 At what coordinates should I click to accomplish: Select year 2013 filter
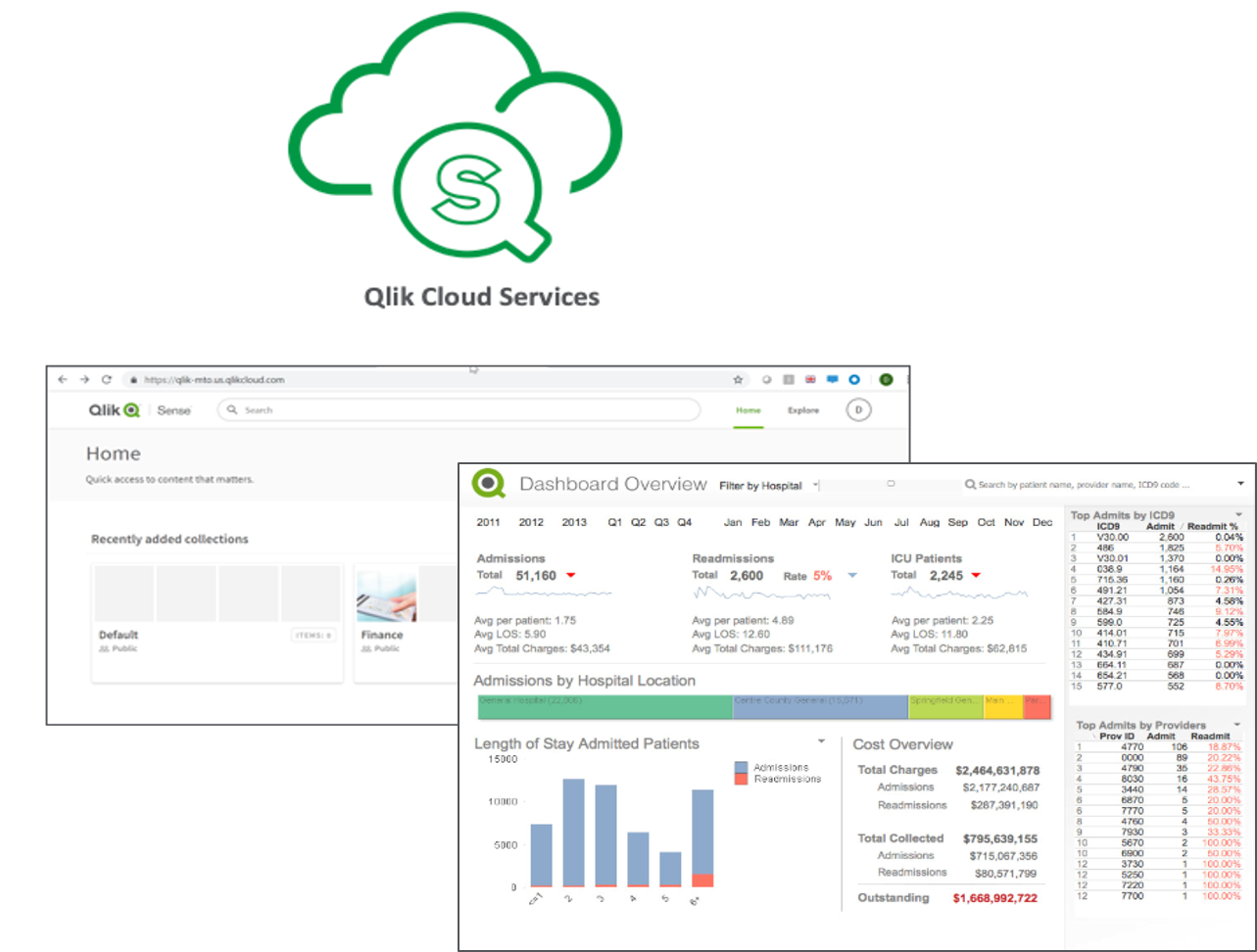click(574, 523)
